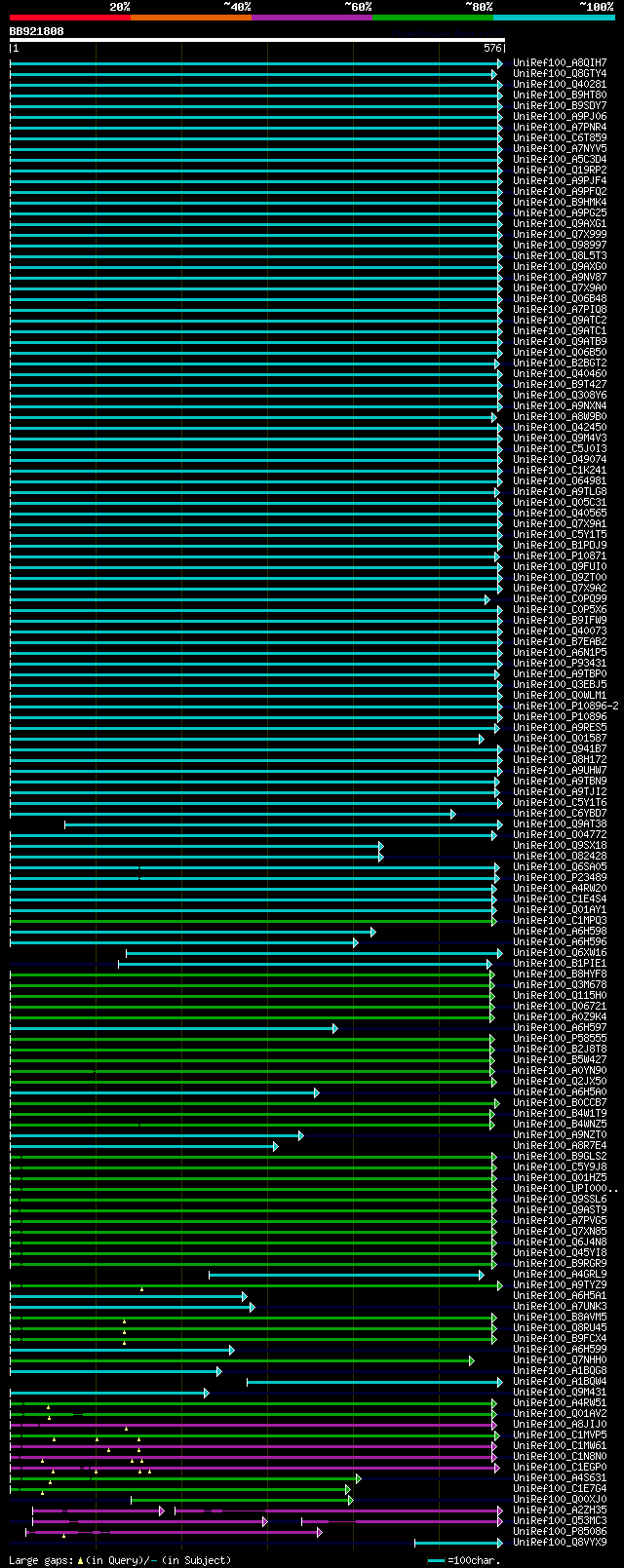The image size is (624, 1568).
Task: Select the UniRef100_C1K241 label
Action: pos(560,470)
